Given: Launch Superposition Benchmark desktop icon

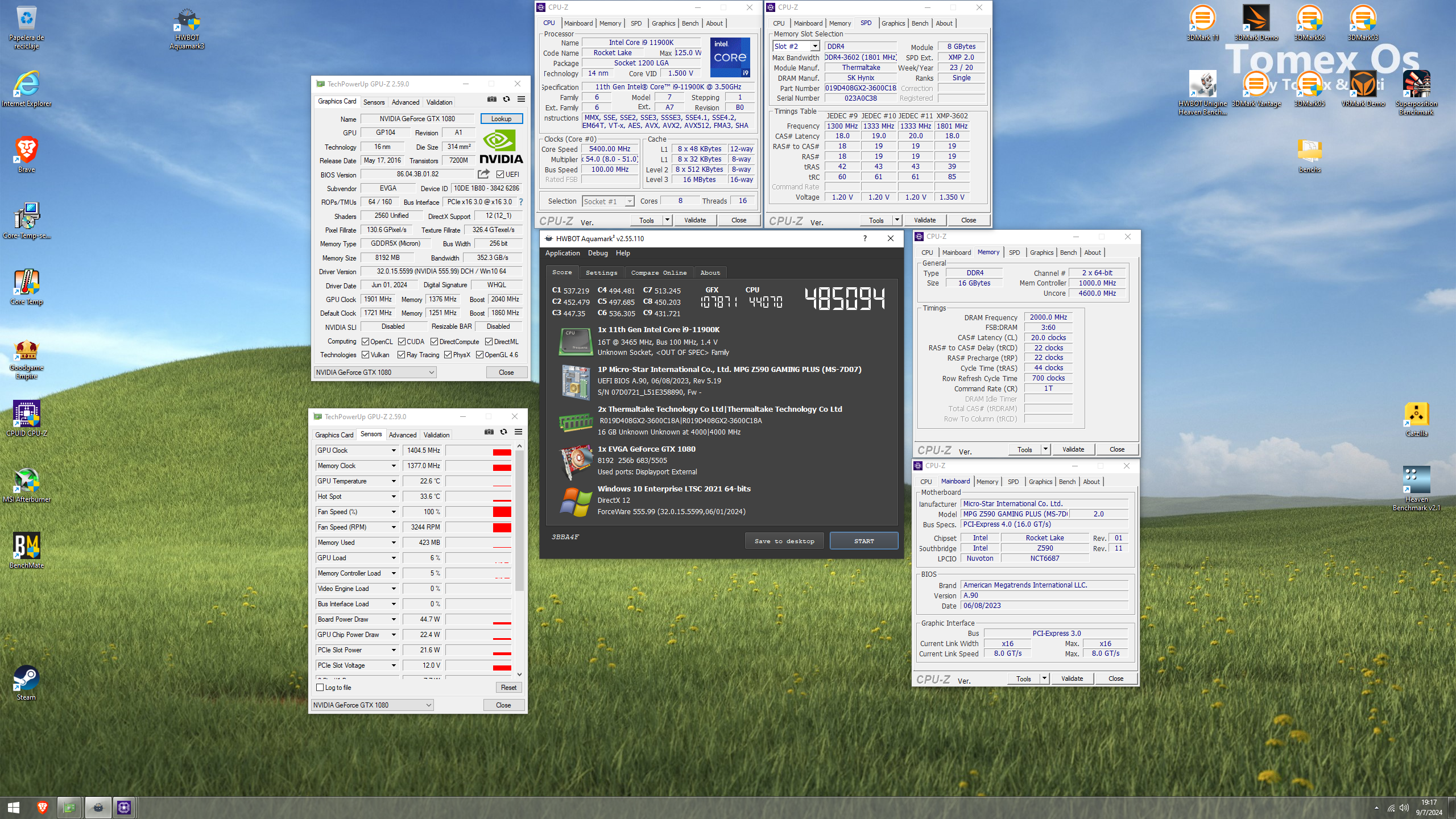Looking at the screenshot, I should point(1416,94).
